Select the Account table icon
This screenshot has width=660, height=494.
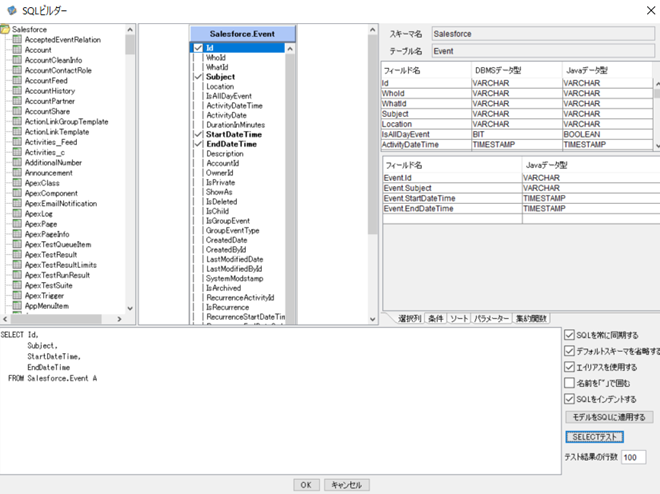(17, 50)
